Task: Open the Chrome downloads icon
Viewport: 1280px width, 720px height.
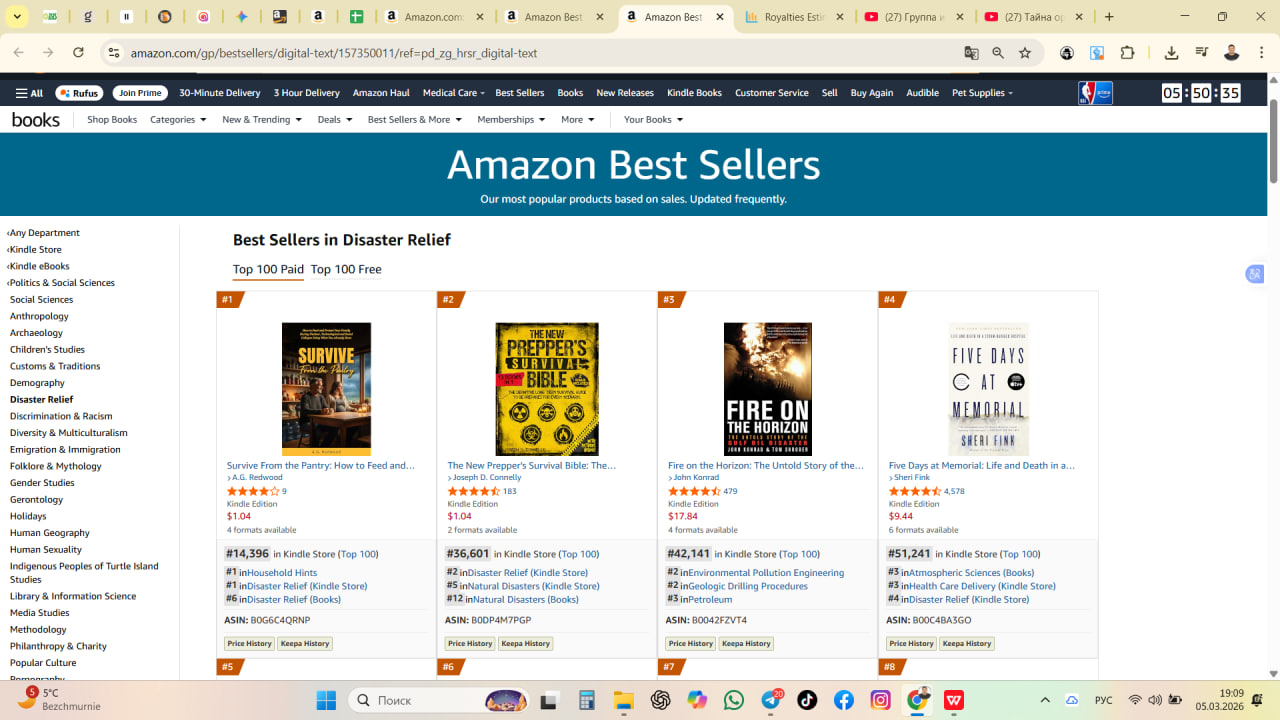Action: pos(1171,53)
